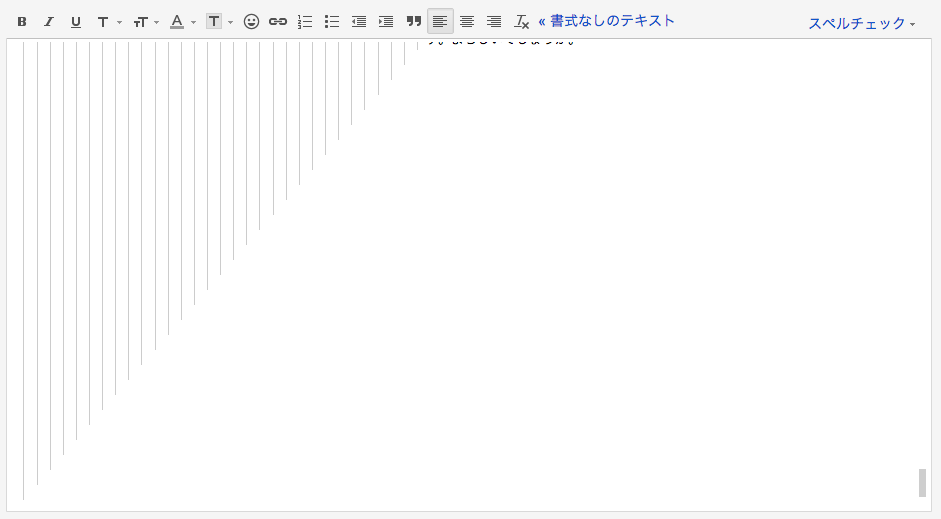Toggle italic text style
Image resolution: width=941 pixels, height=519 pixels.
tap(48, 21)
